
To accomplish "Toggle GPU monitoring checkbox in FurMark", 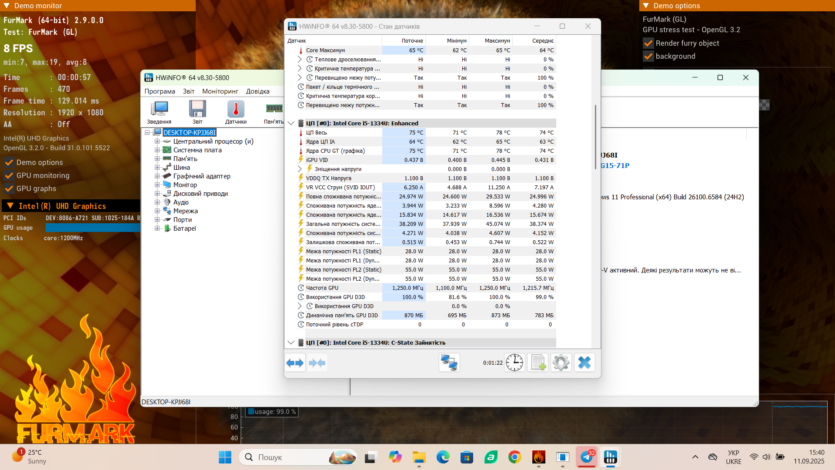I will [9, 175].
